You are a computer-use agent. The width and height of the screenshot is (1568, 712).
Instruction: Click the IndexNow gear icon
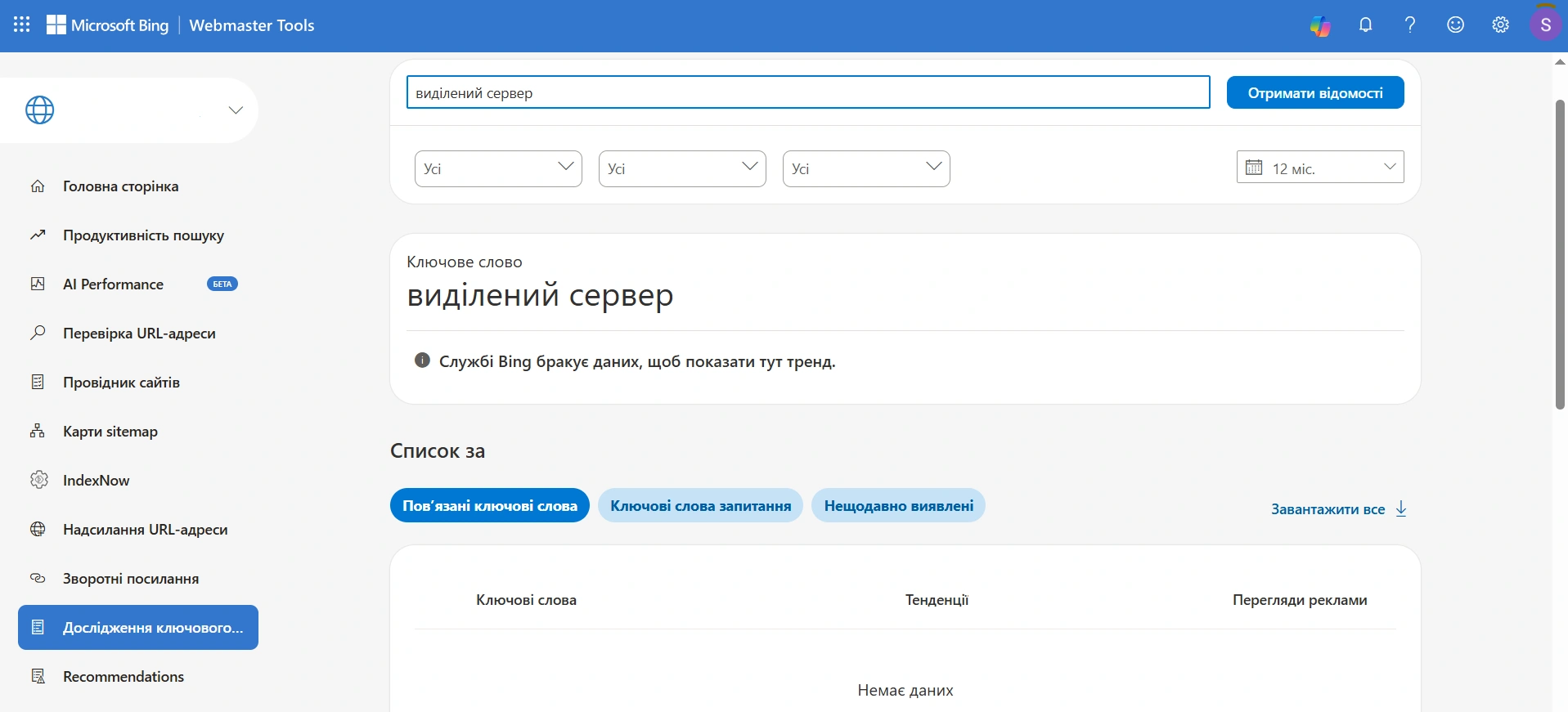point(38,480)
